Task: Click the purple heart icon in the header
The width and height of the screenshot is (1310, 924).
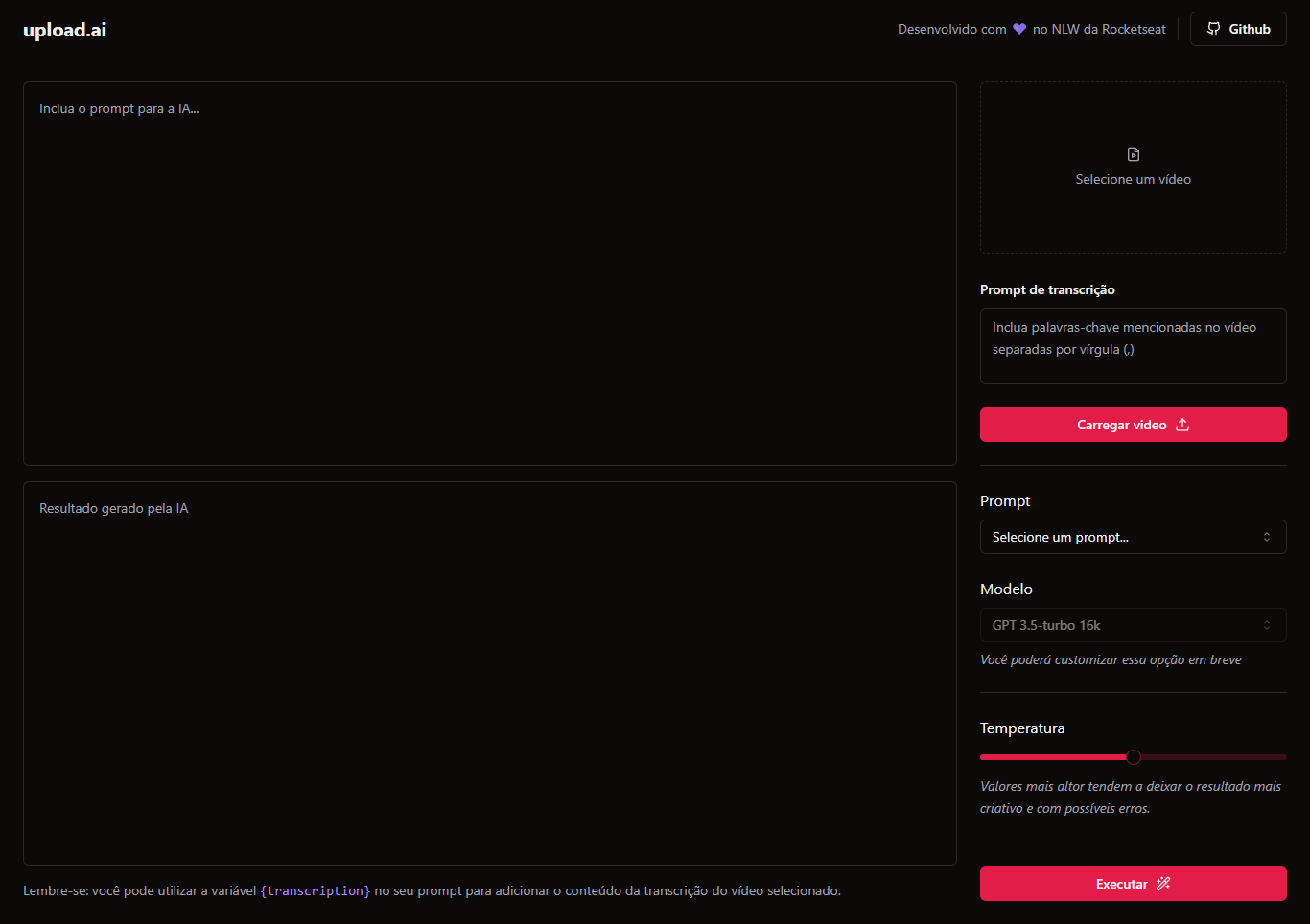Action: (1019, 29)
